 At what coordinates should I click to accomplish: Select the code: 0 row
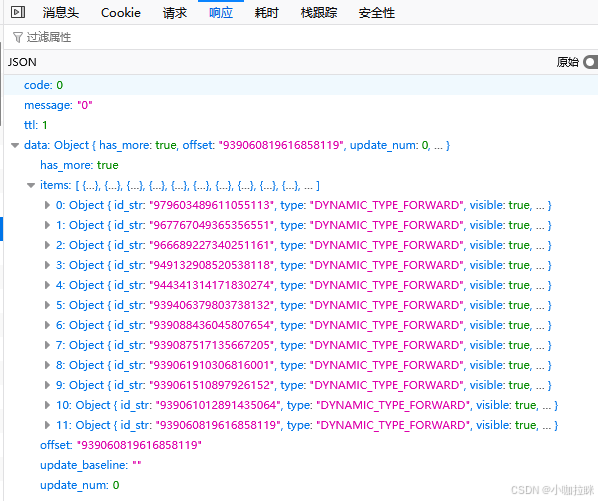coord(301,85)
